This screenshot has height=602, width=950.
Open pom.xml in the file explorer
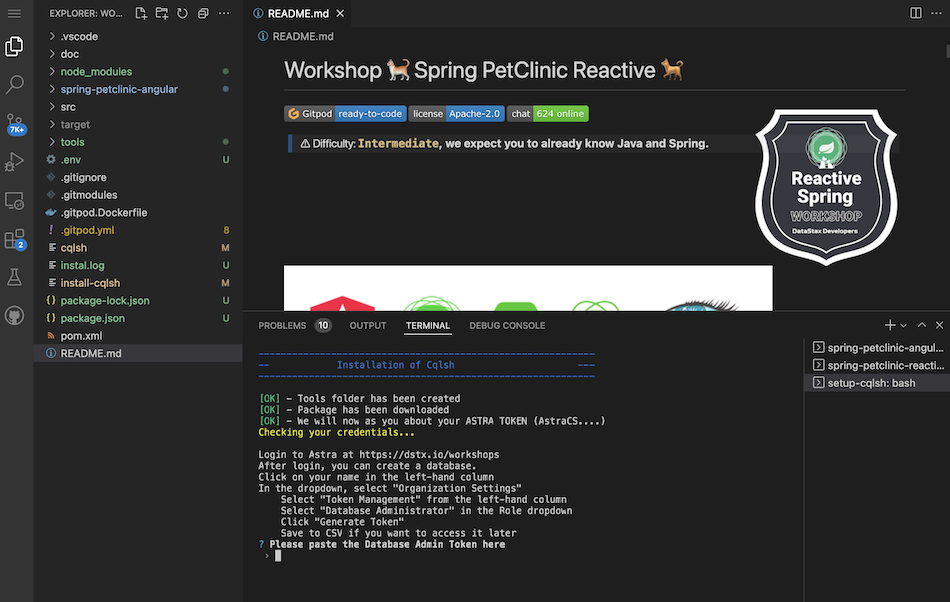pos(81,336)
